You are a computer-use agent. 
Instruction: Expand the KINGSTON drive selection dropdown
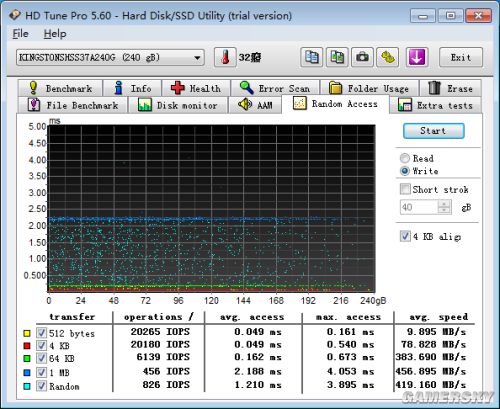(x=197, y=58)
